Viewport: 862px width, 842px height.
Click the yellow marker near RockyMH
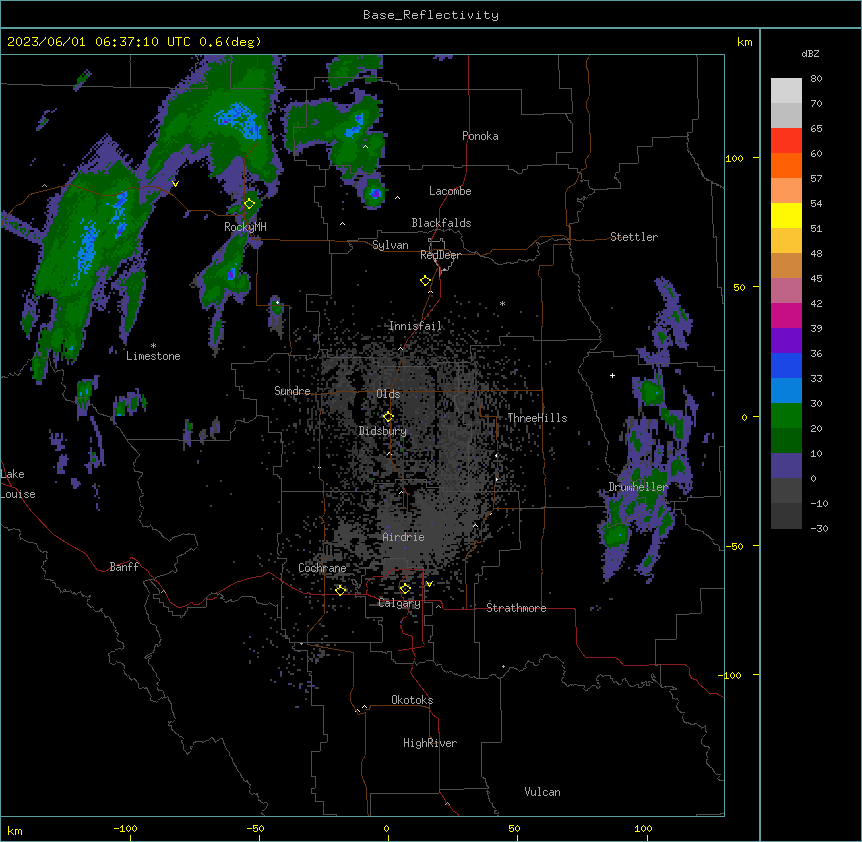pyautogui.click(x=250, y=203)
